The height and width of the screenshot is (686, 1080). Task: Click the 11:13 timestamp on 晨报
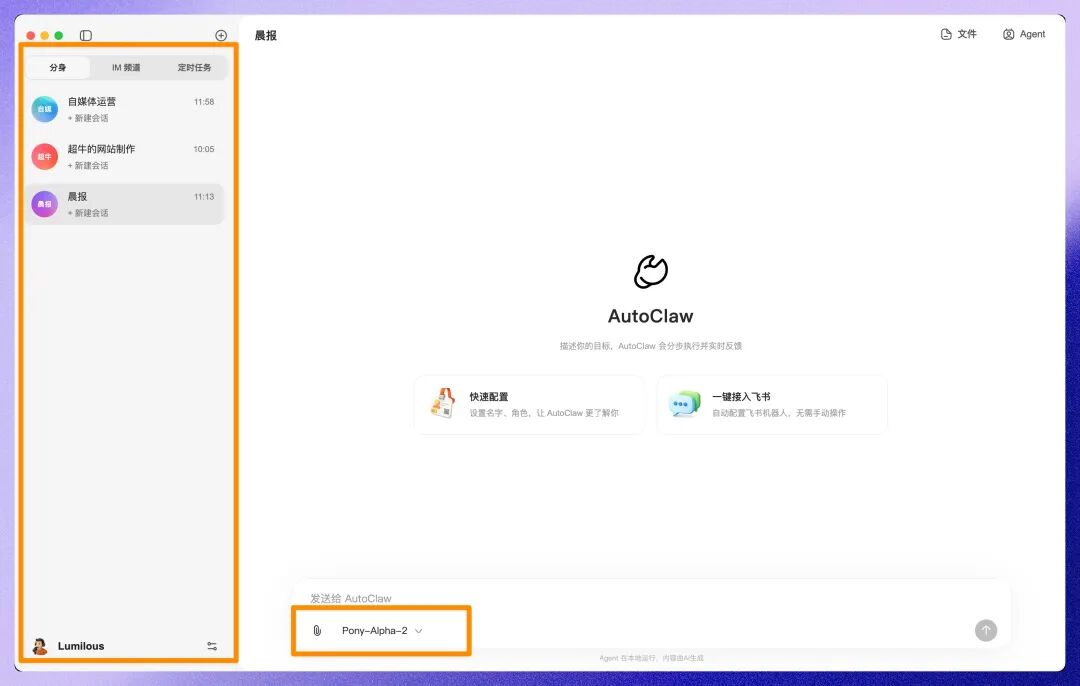coord(204,197)
